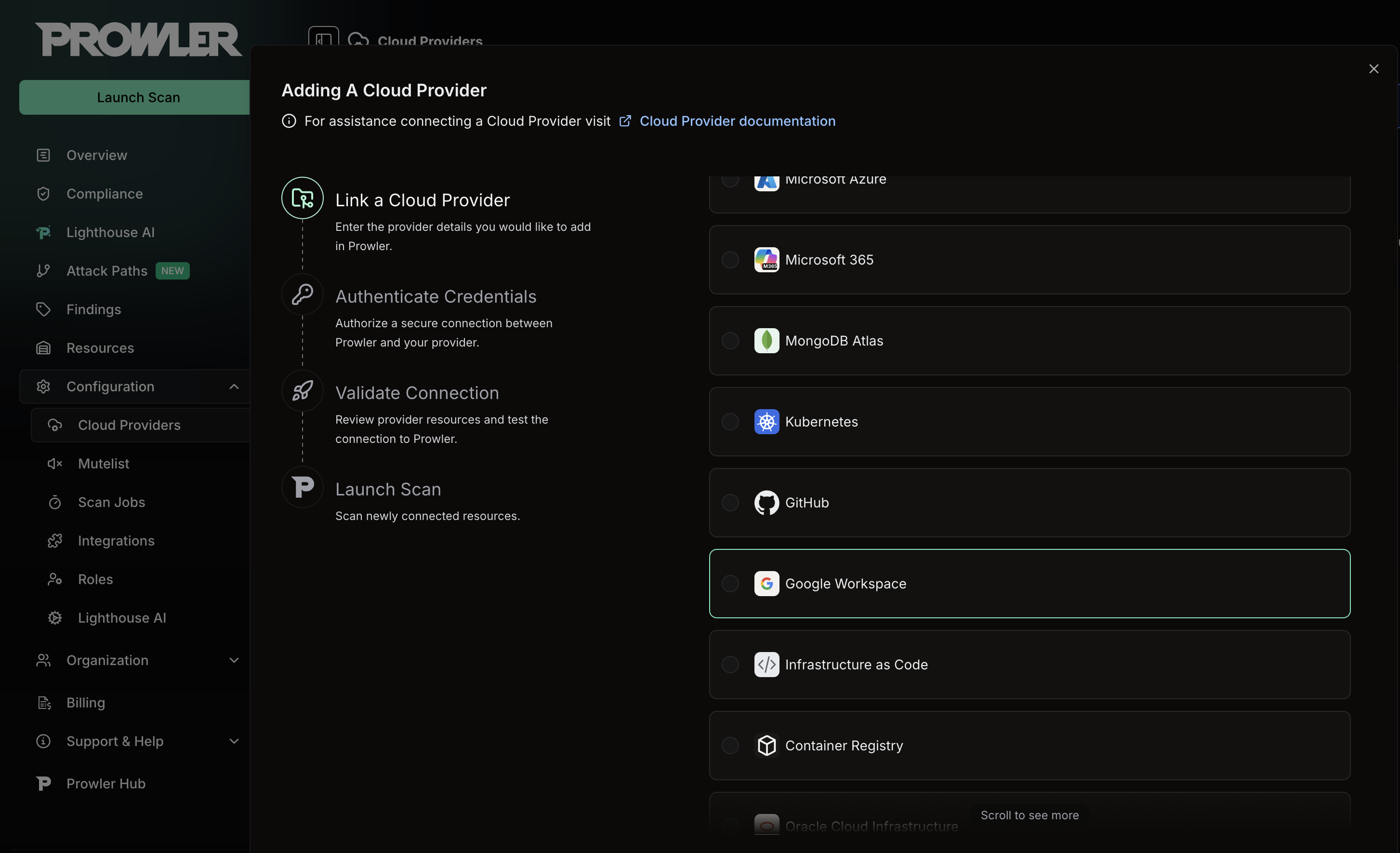Click the Prowler logo

(x=137, y=39)
